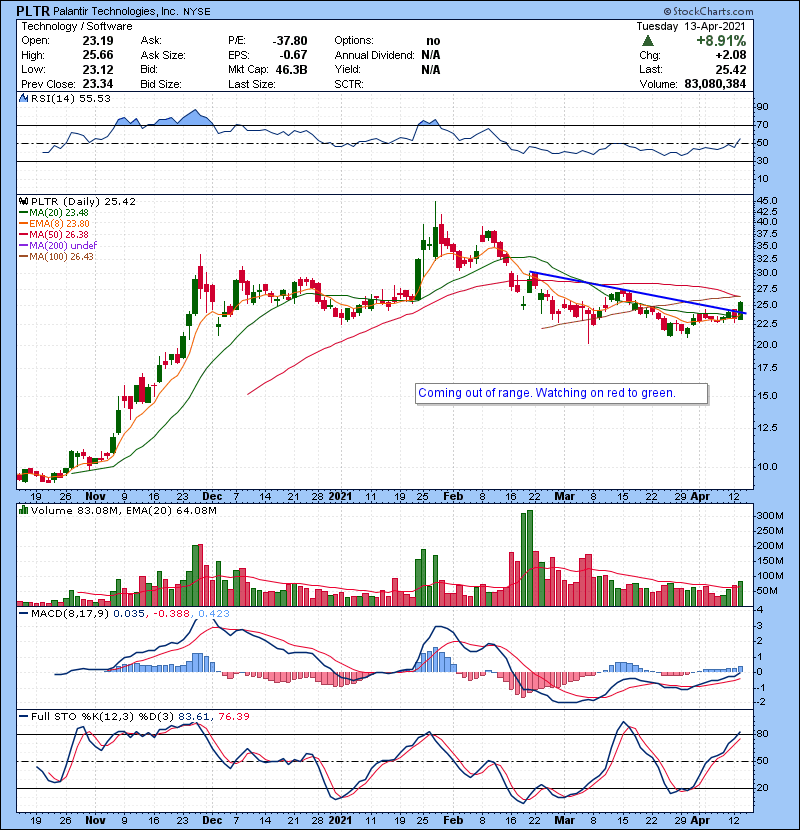Click the EPS -0.67 value
Image resolution: width=800 pixels, height=830 pixels.
(x=293, y=55)
